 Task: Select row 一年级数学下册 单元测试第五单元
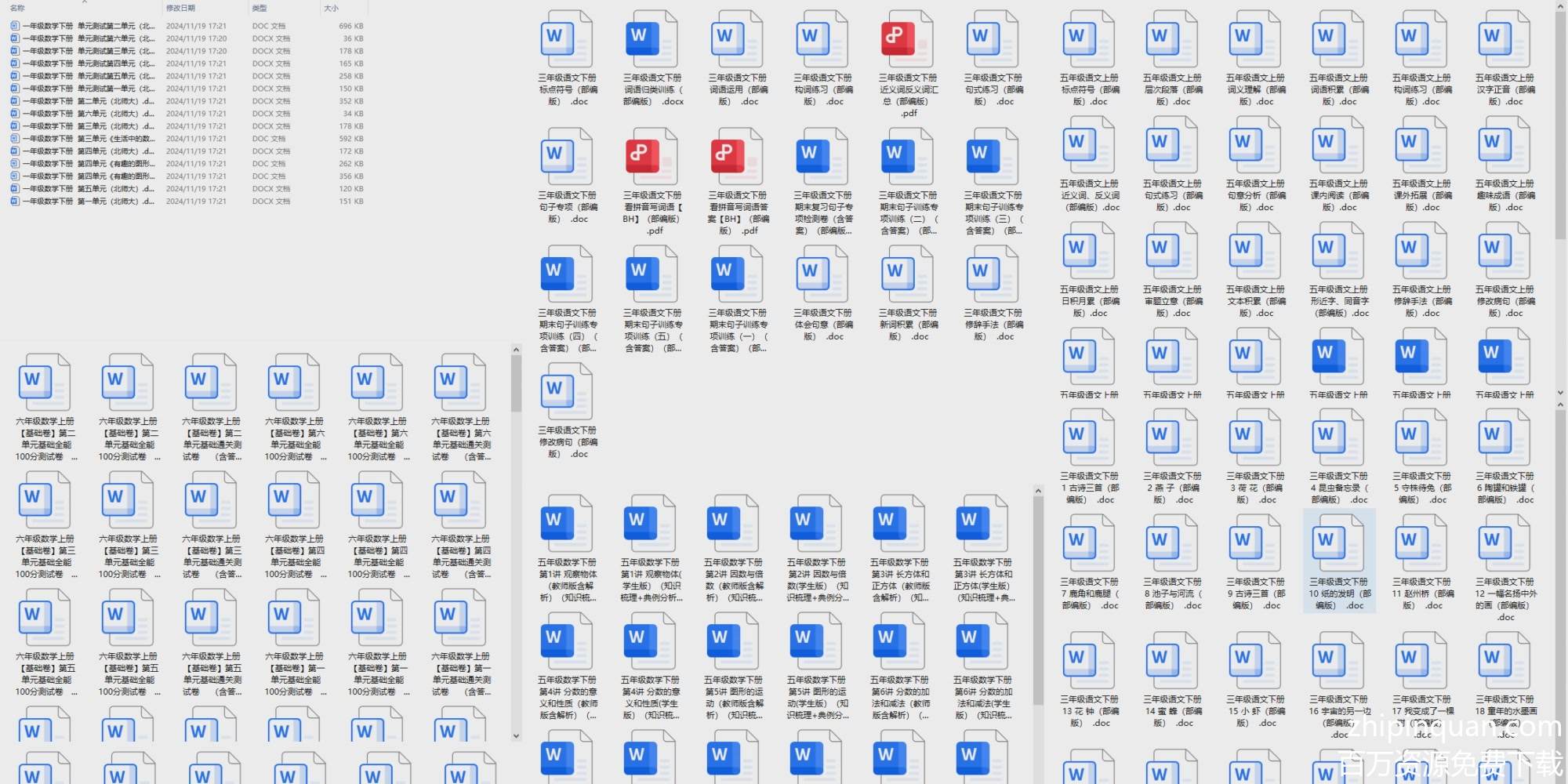[x=187, y=76]
